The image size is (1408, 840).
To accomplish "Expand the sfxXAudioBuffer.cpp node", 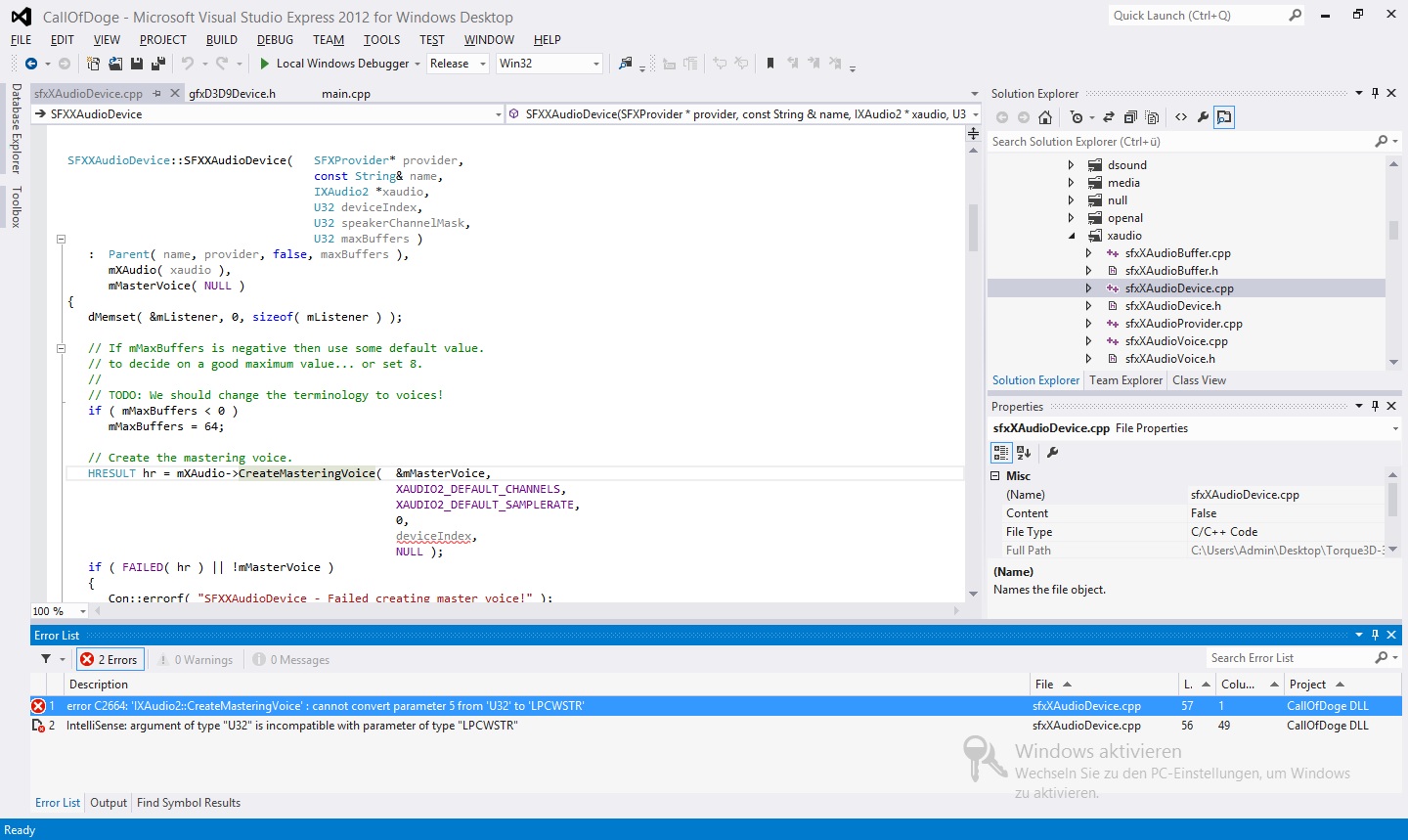I will 1088,253.
